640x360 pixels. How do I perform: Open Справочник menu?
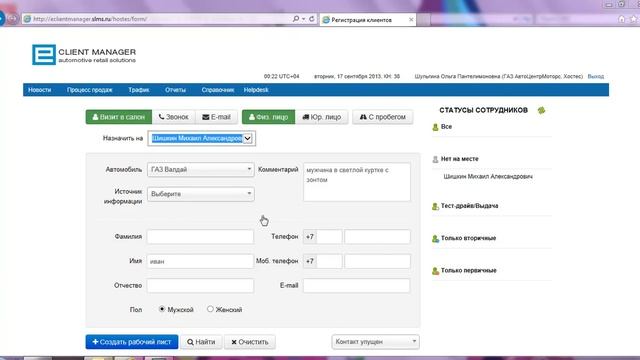[x=218, y=90]
